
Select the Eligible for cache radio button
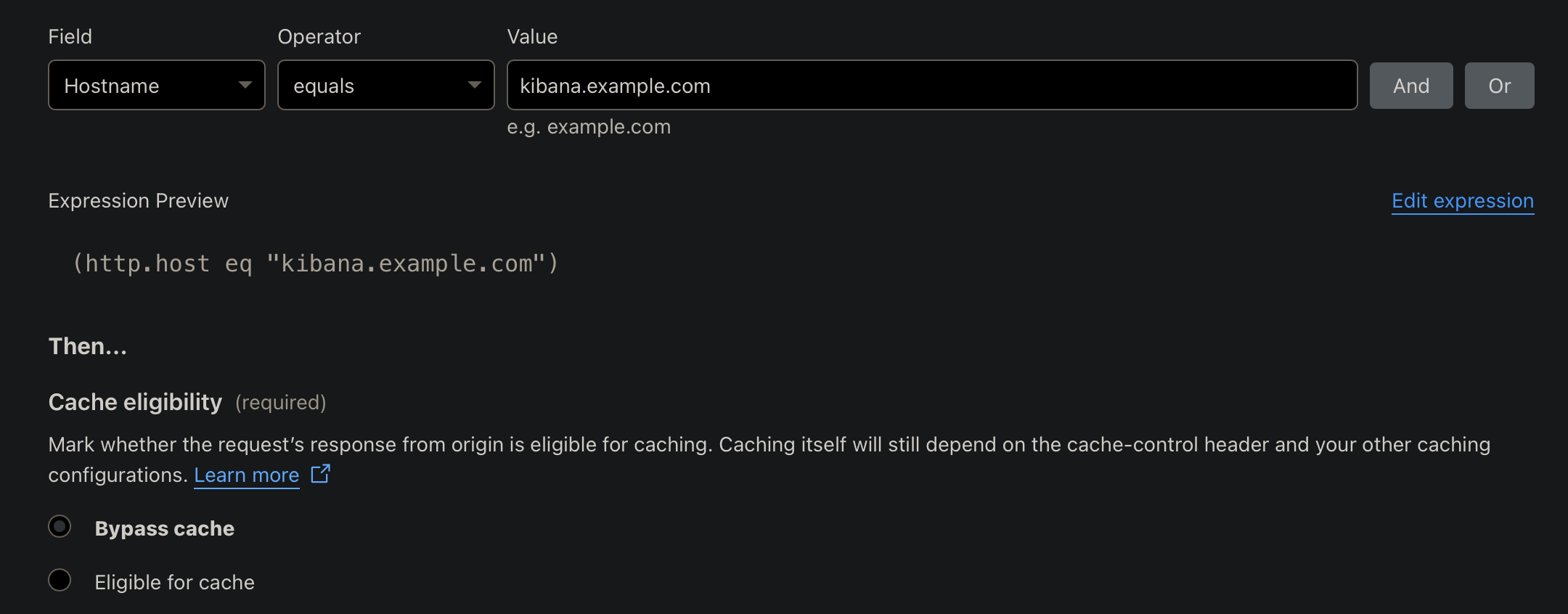point(60,580)
